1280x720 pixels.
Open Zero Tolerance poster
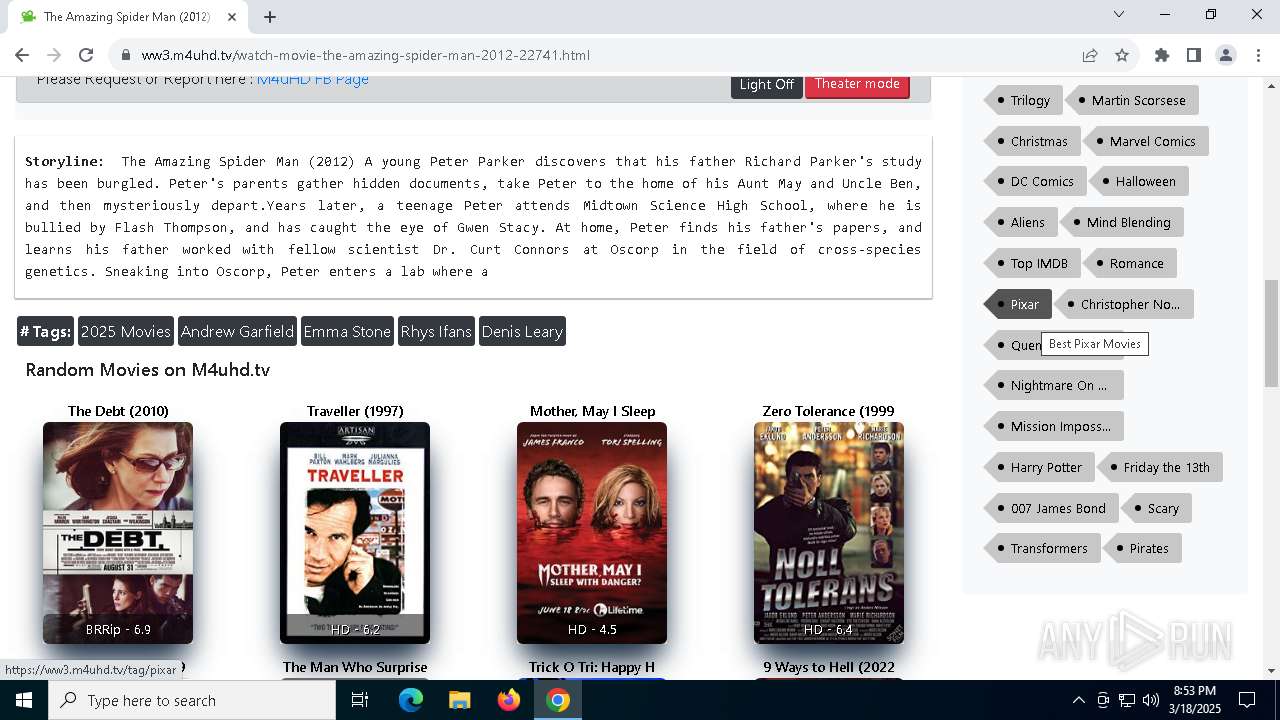[x=829, y=533]
